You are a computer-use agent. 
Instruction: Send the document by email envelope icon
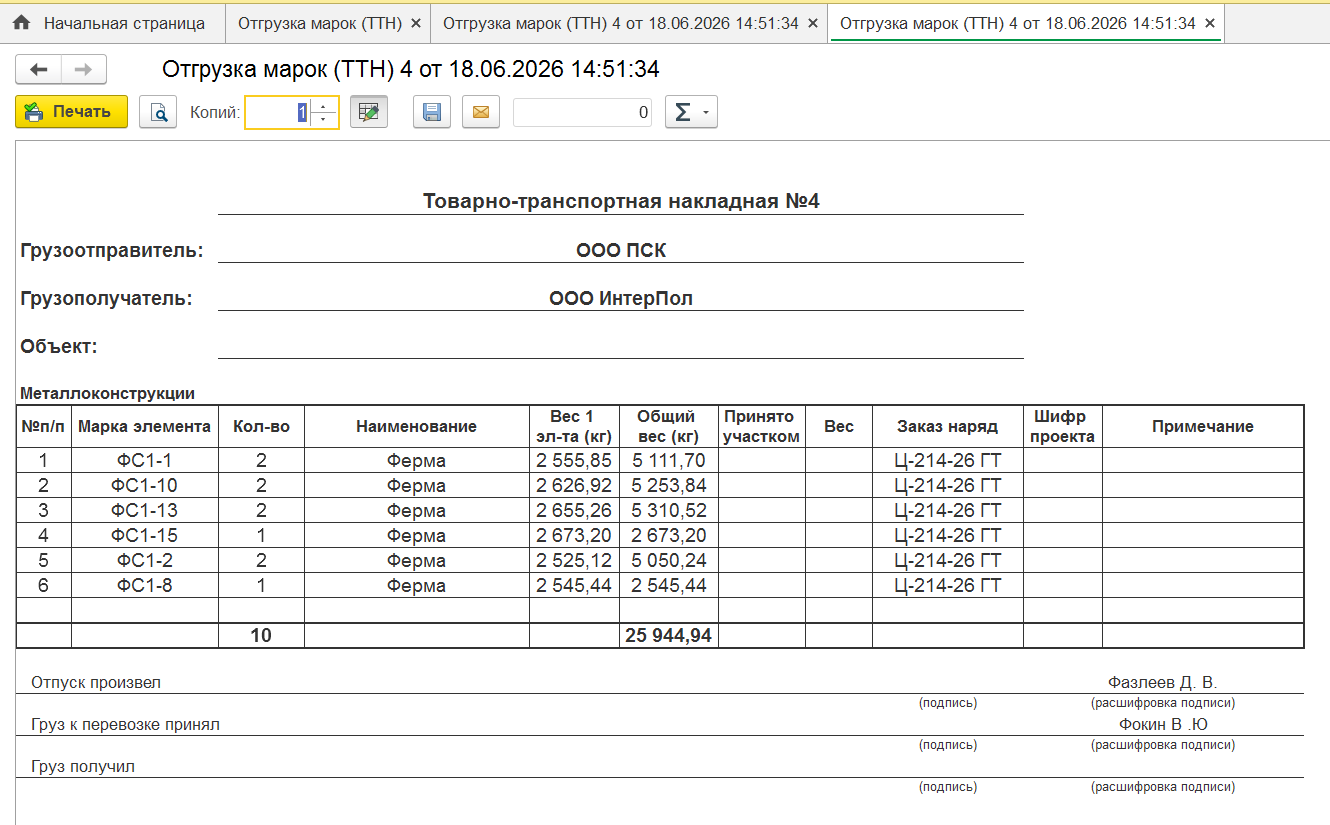(480, 112)
